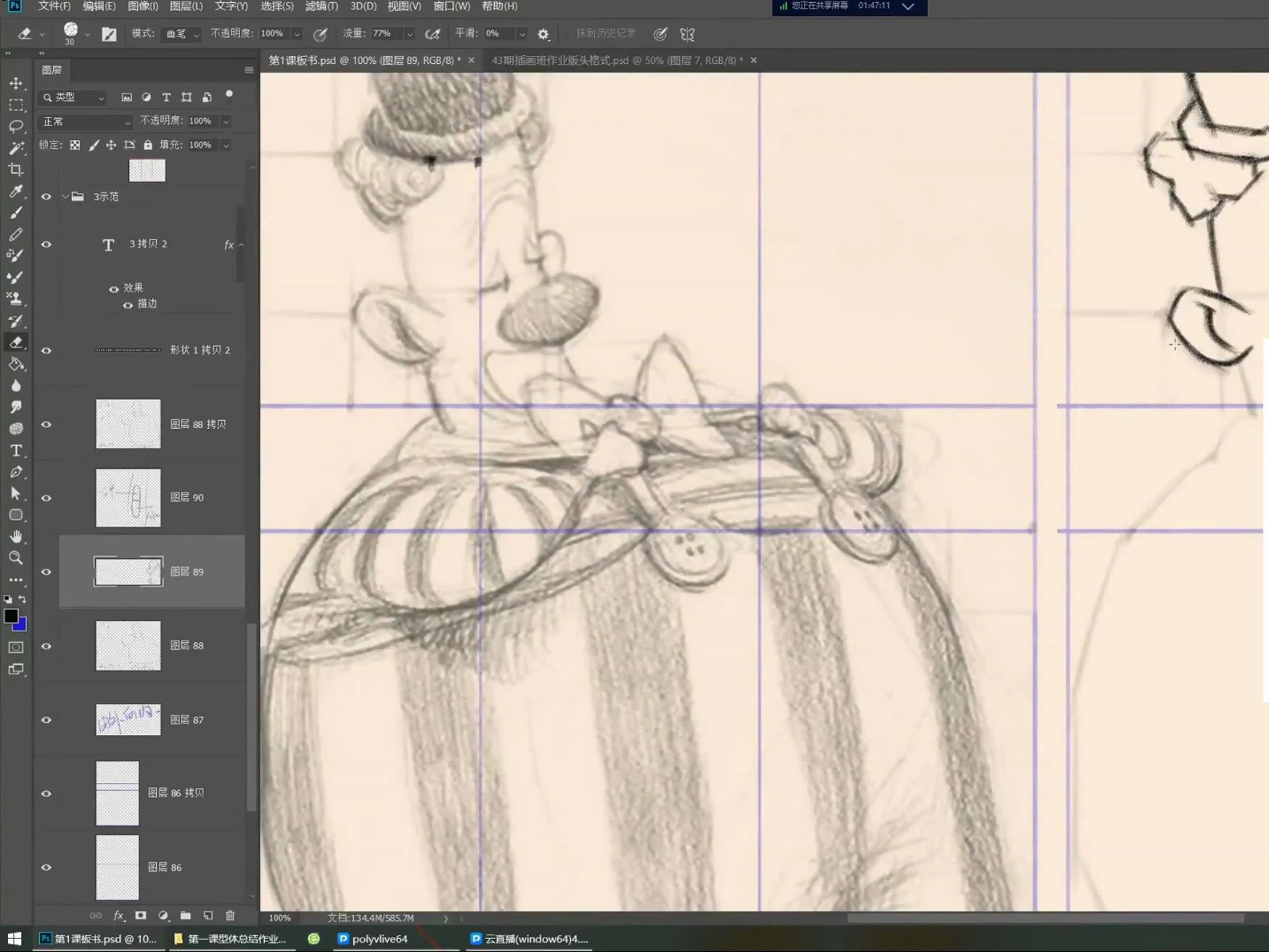
Task: Open layers panel options menu
Action: point(249,70)
